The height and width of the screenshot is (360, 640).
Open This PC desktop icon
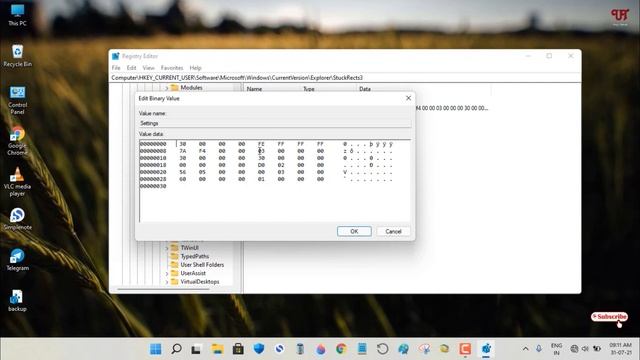coord(17,15)
